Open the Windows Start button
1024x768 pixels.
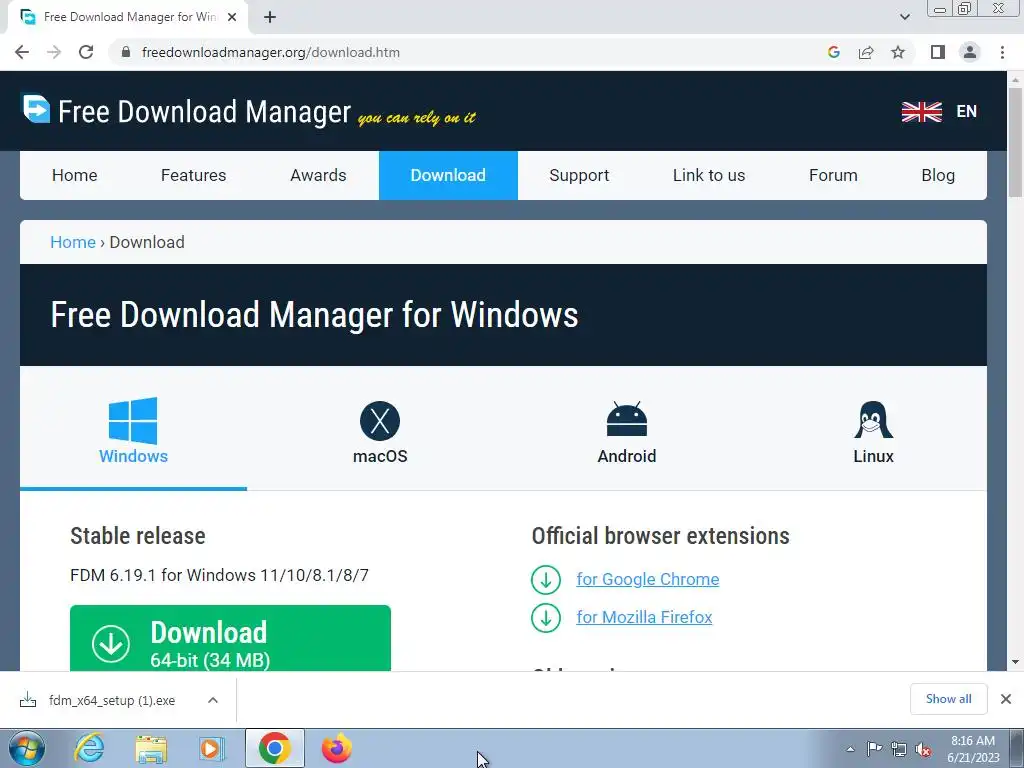point(27,748)
